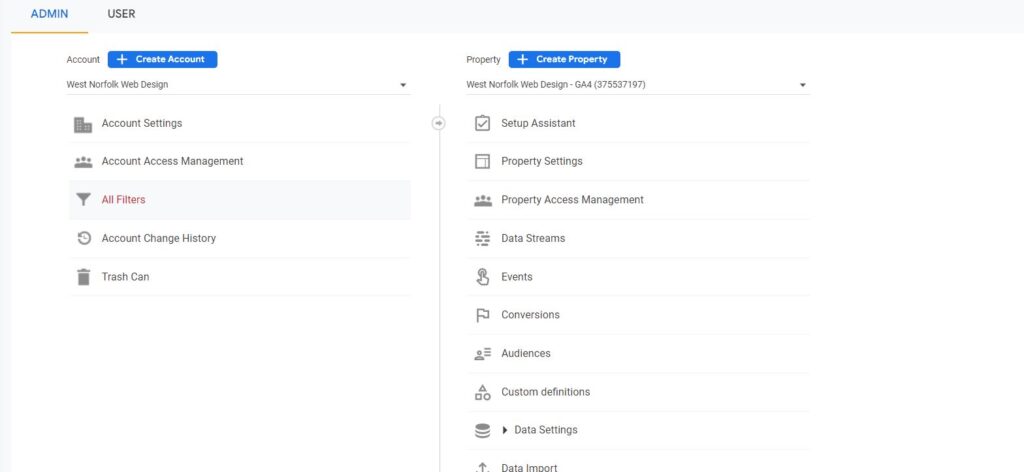Click the All Filters funnel icon
The width and height of the screenshot is (1024, 472).
[x=83, y=200]
